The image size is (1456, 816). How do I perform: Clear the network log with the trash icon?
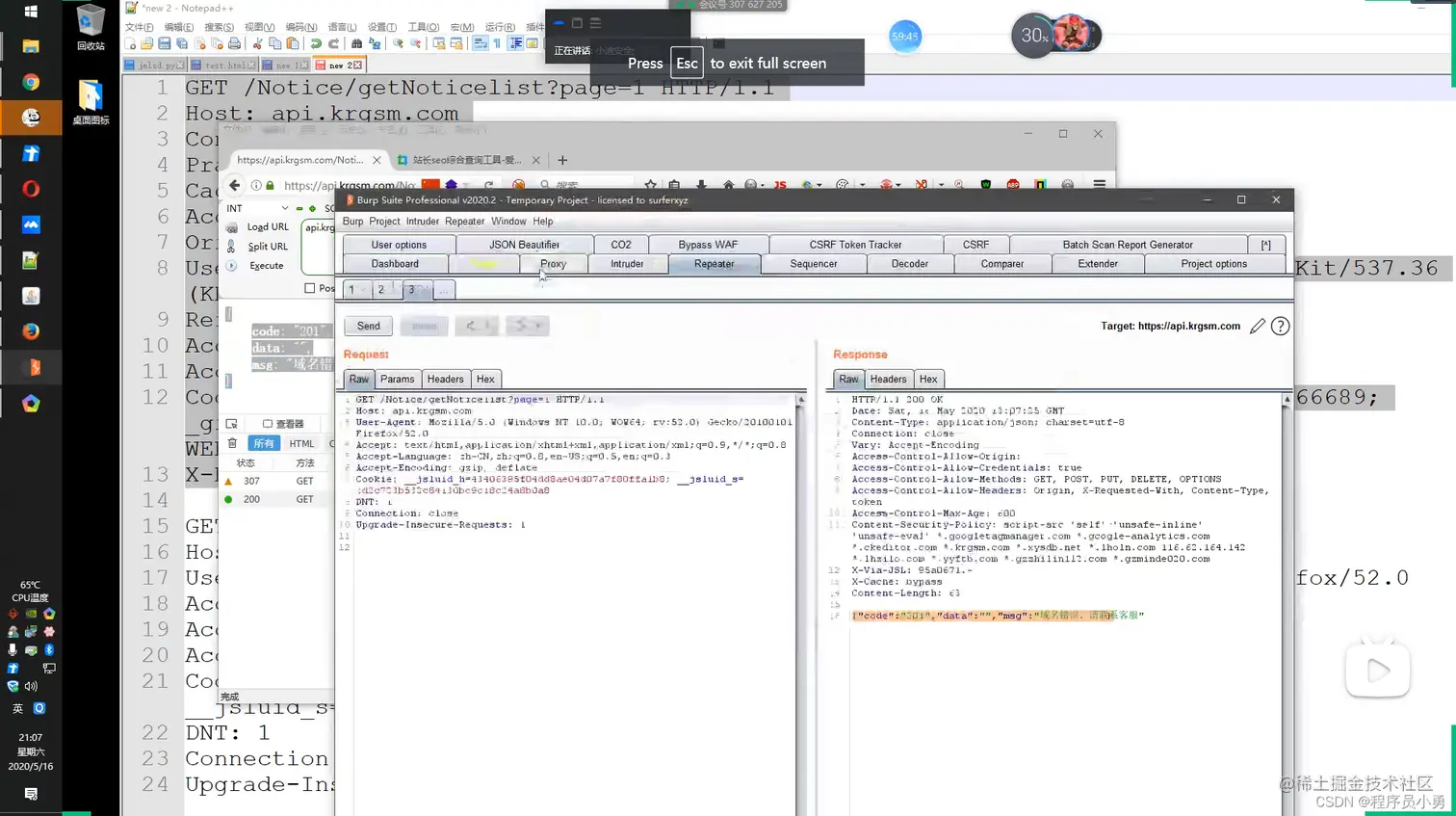pos(232,443)
